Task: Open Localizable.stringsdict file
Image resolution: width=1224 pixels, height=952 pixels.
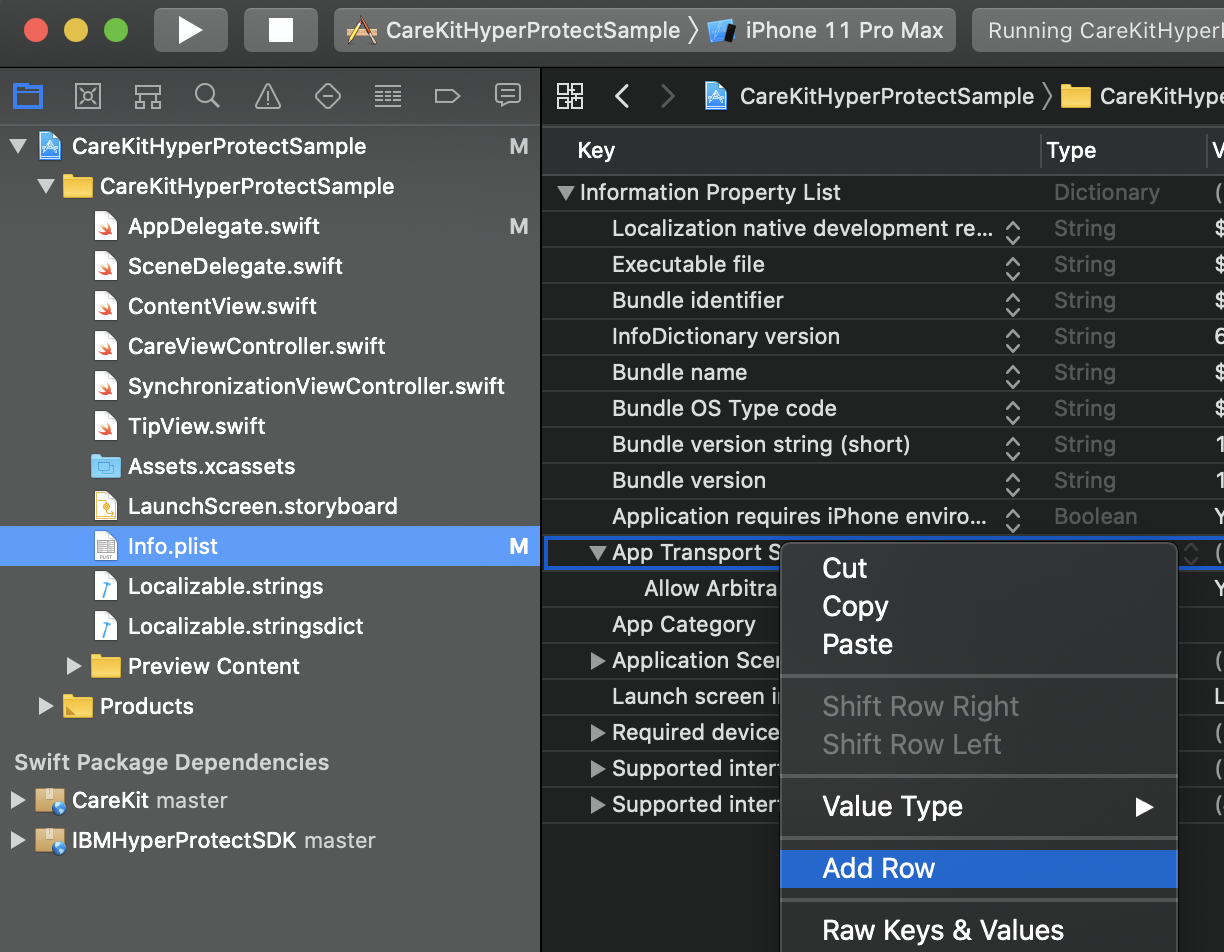Action: (x=245, y=626)
